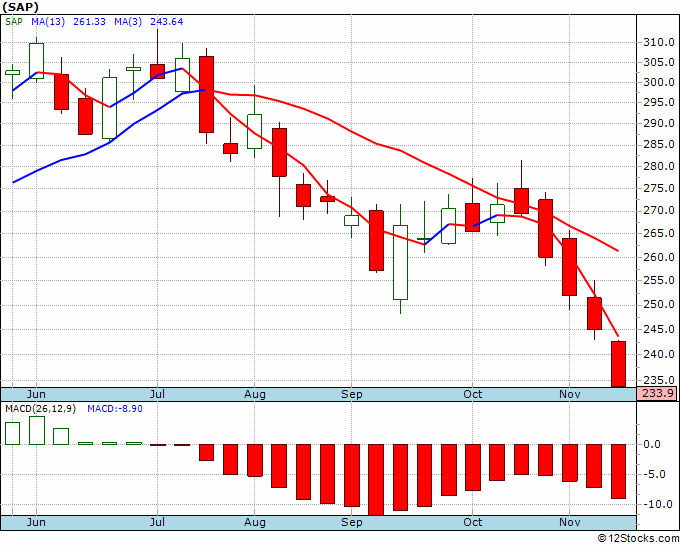Screen dimensions: 680x546
Task: Click the (SAP) chart title
Action: pos(21,7)
